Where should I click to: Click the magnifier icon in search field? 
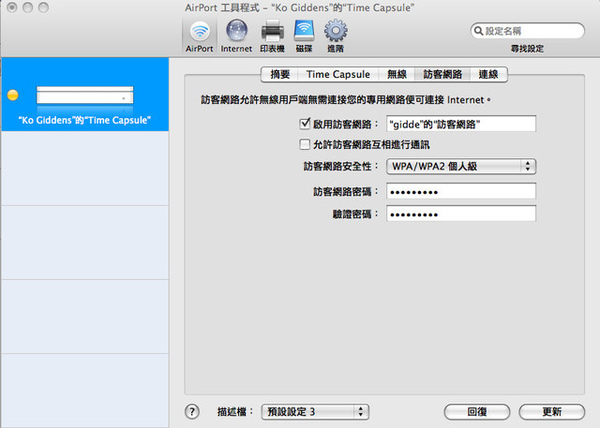tap(478, 31)
